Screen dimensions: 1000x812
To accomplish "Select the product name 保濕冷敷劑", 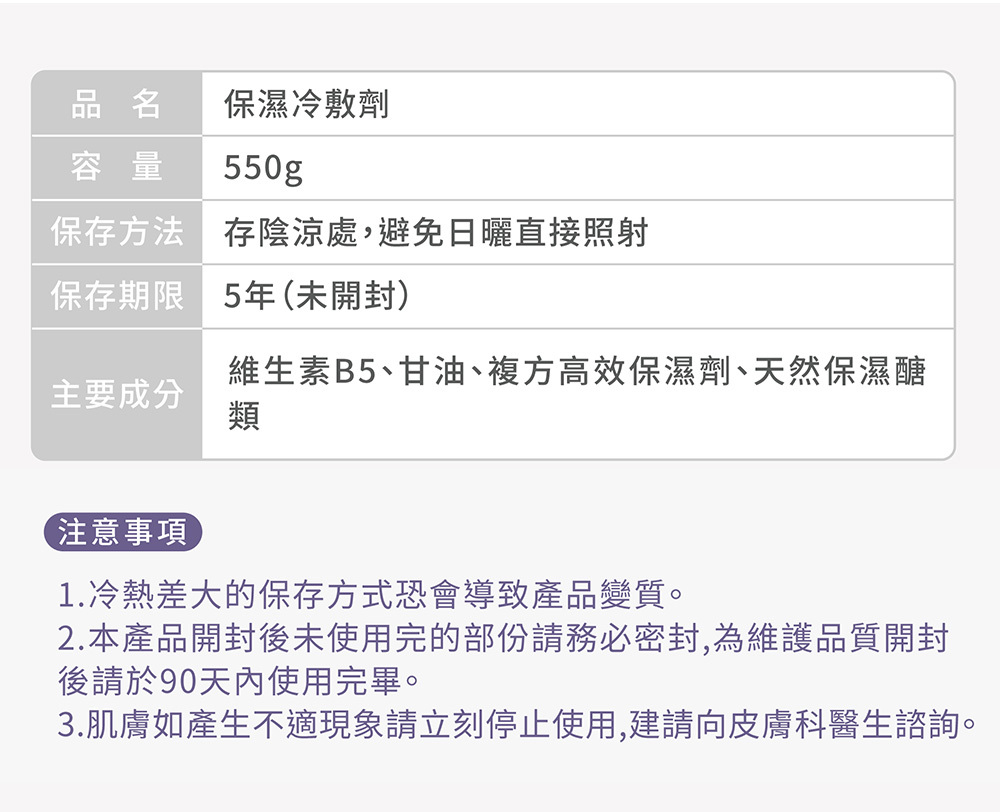I will (306, 104).
